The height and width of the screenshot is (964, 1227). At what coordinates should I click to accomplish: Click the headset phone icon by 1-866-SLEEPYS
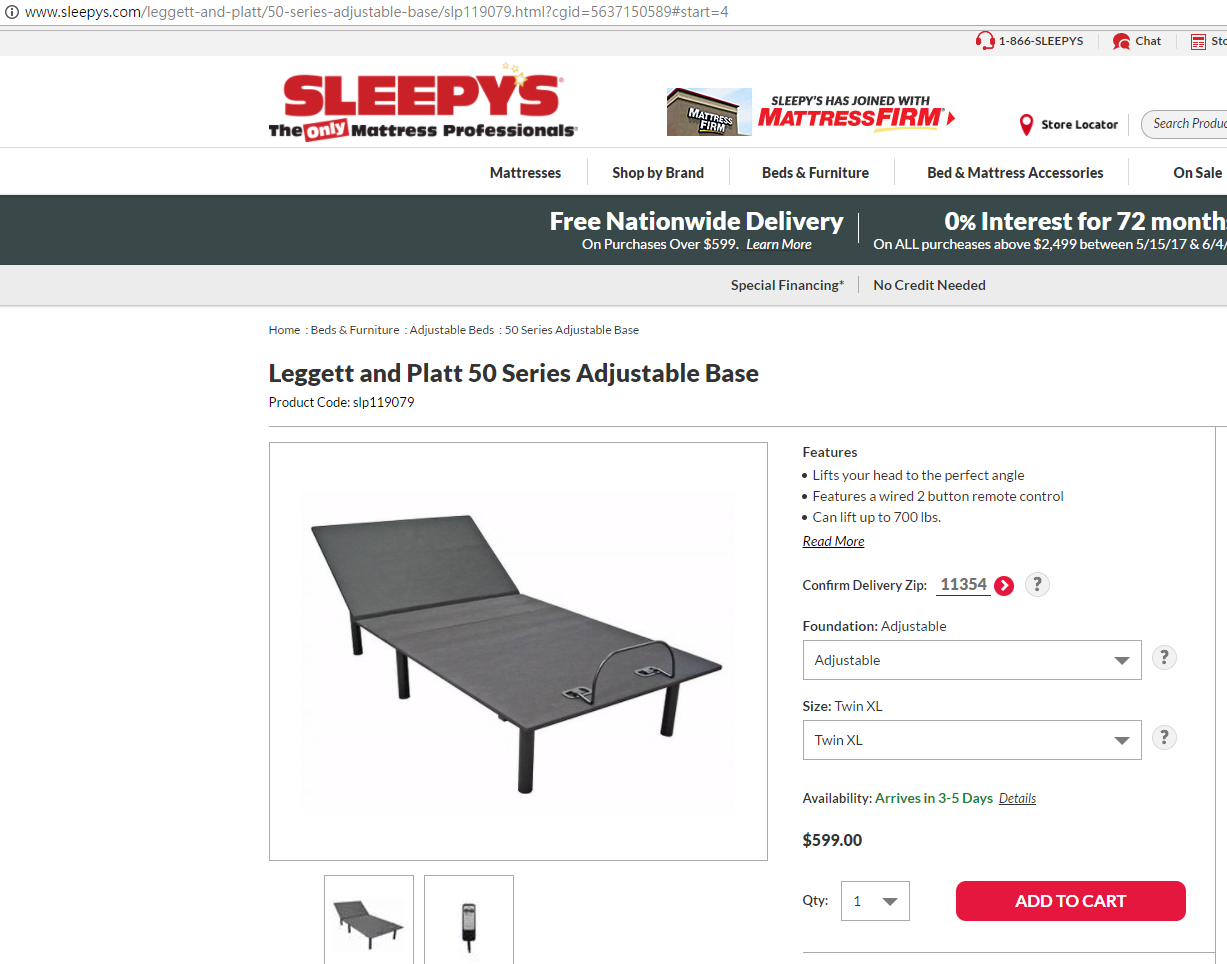pyautogui.click(x=985, y=41)
